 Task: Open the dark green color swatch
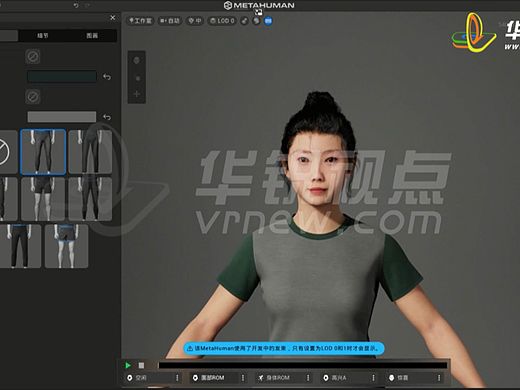(62, 77)
